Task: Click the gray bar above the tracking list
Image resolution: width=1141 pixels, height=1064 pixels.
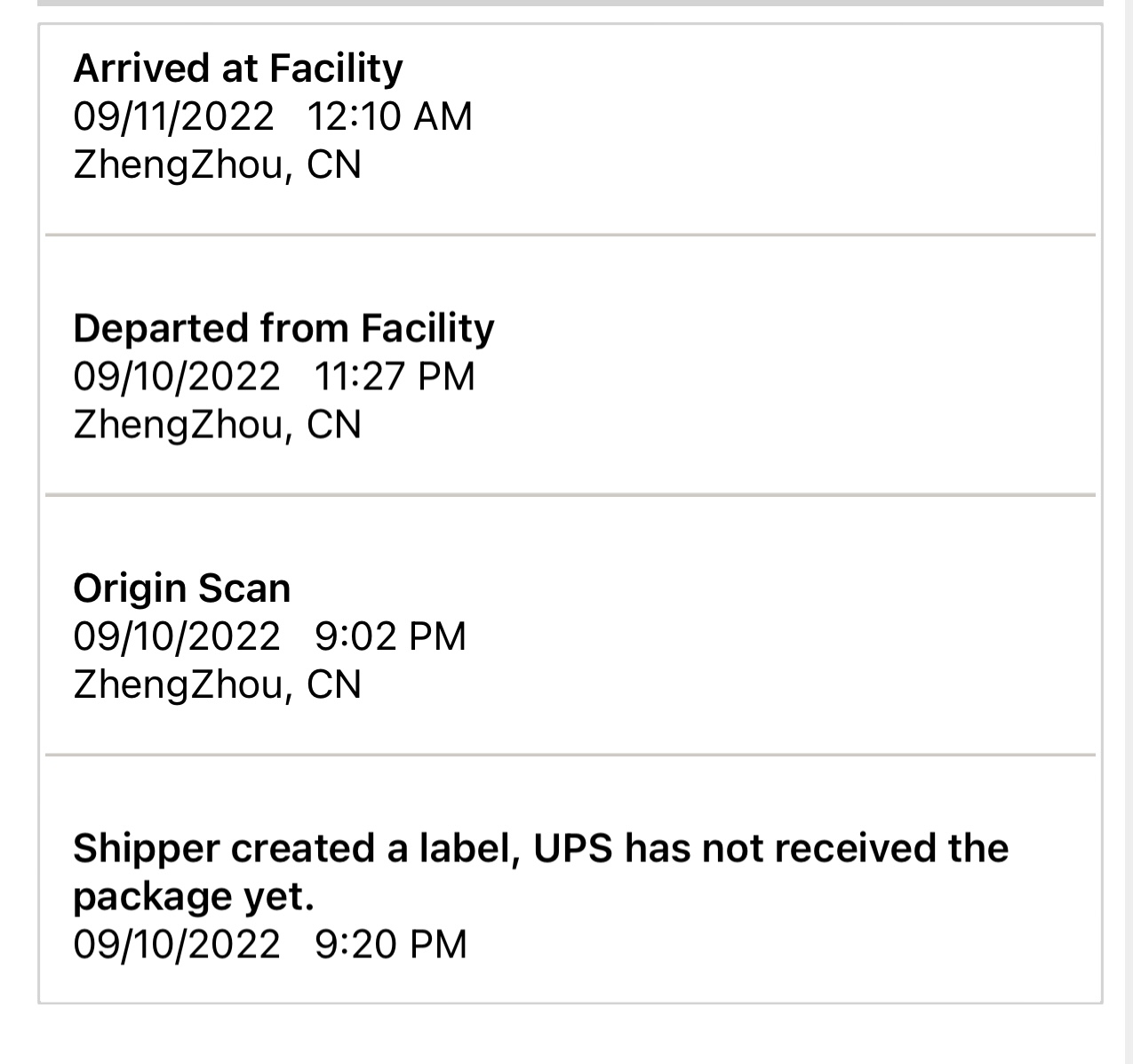Action: [x=570, y=3]
